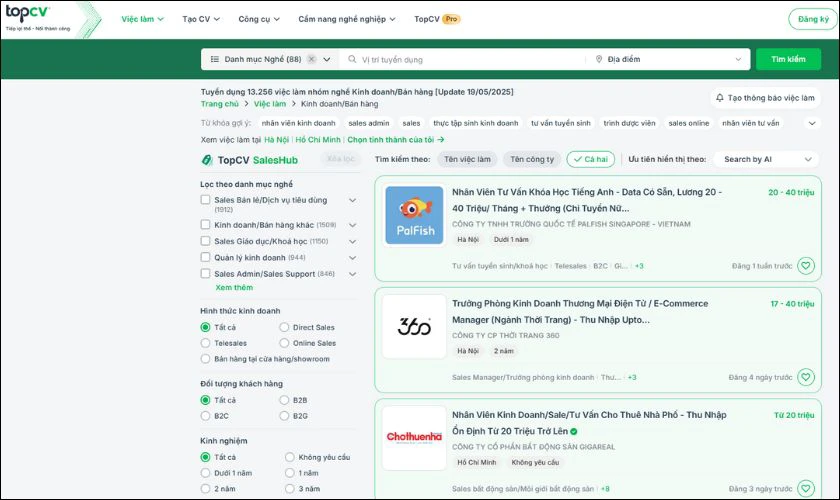Check Sales Bán lẻ/Dịch vụ tiêu dùng
The width and height of the screenshot is (840, 500).
(205, 199)
